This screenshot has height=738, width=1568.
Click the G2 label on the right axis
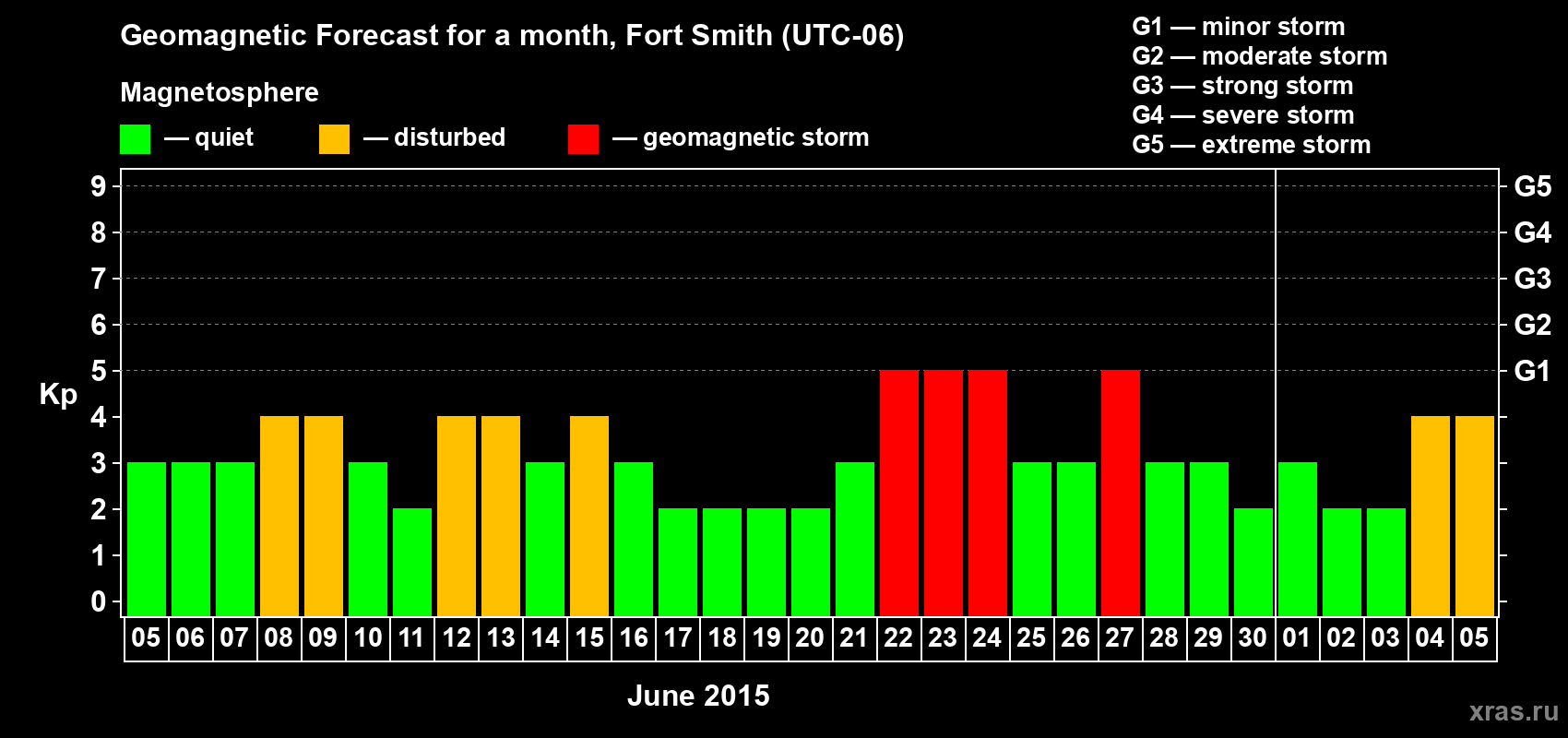click(x=1533, y=325)
